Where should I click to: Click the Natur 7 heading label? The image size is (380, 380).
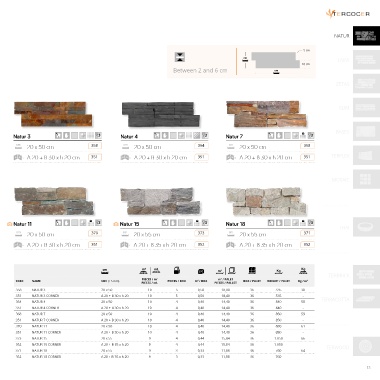pos(234,136)
